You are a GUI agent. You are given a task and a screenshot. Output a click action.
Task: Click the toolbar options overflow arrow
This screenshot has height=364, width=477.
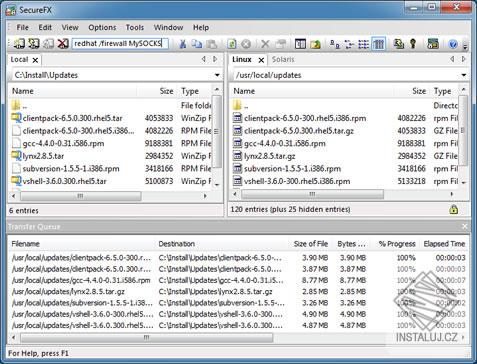465,46
